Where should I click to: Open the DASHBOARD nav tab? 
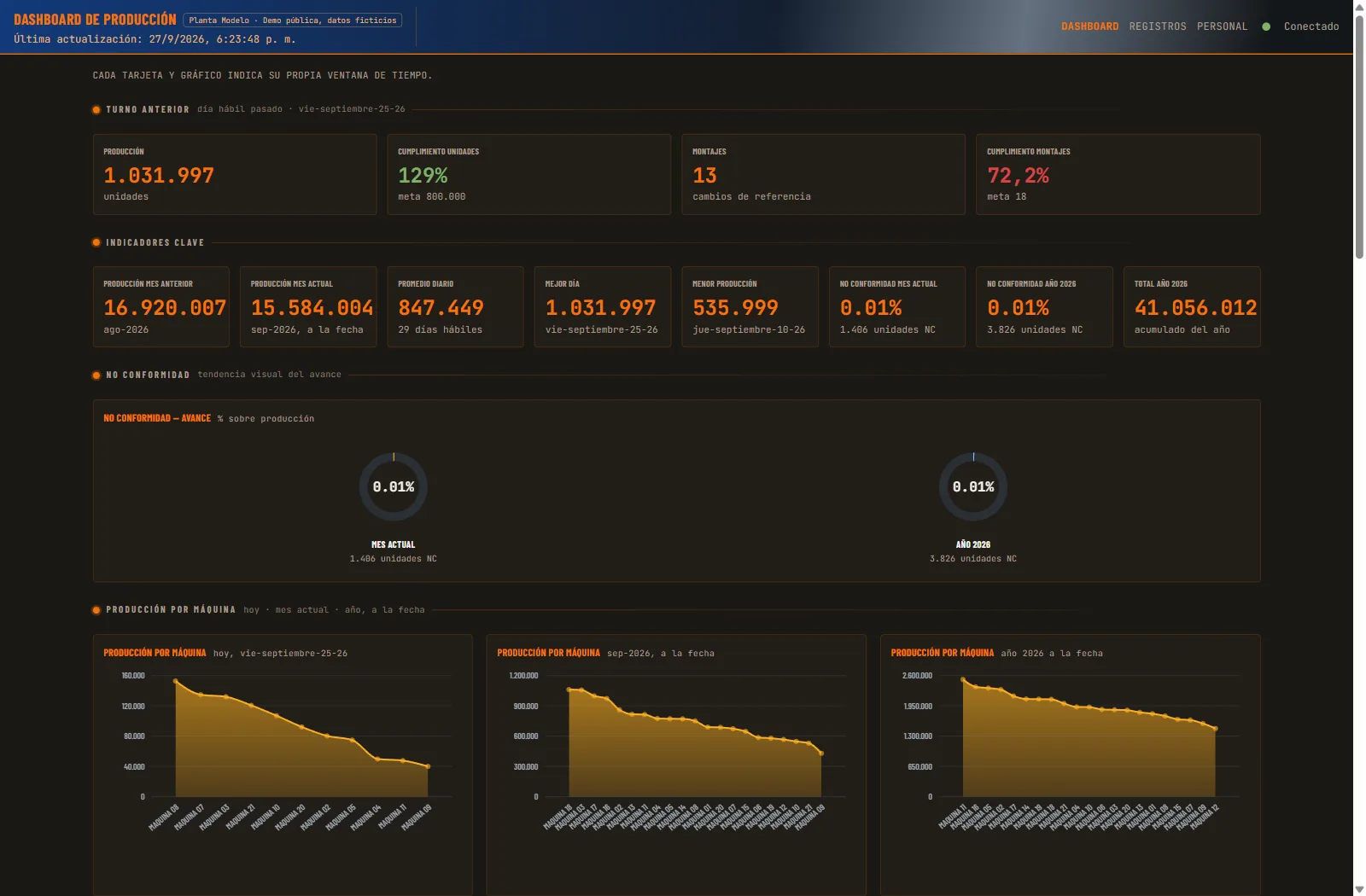1089,26
